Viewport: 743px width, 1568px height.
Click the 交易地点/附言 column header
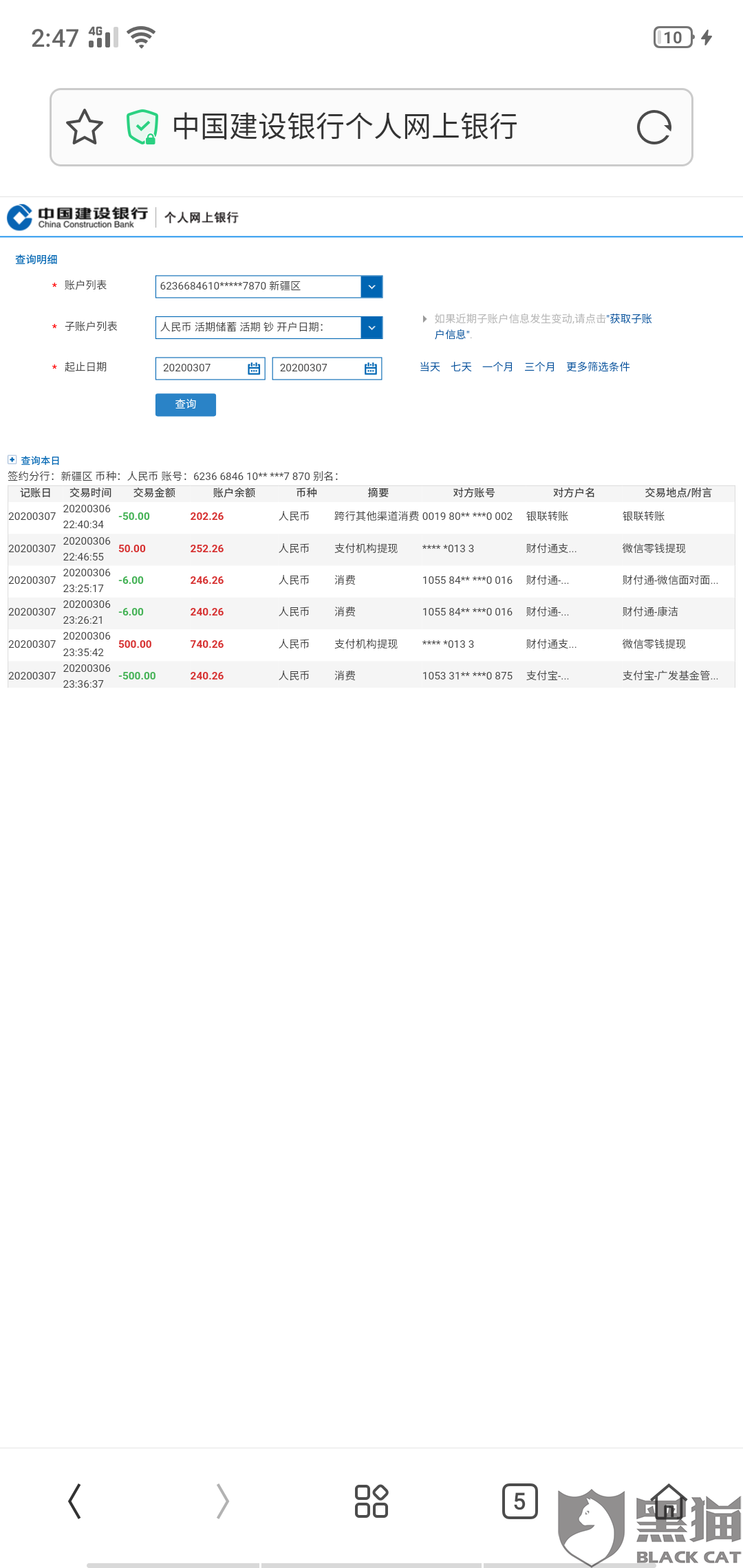[678, 492]
